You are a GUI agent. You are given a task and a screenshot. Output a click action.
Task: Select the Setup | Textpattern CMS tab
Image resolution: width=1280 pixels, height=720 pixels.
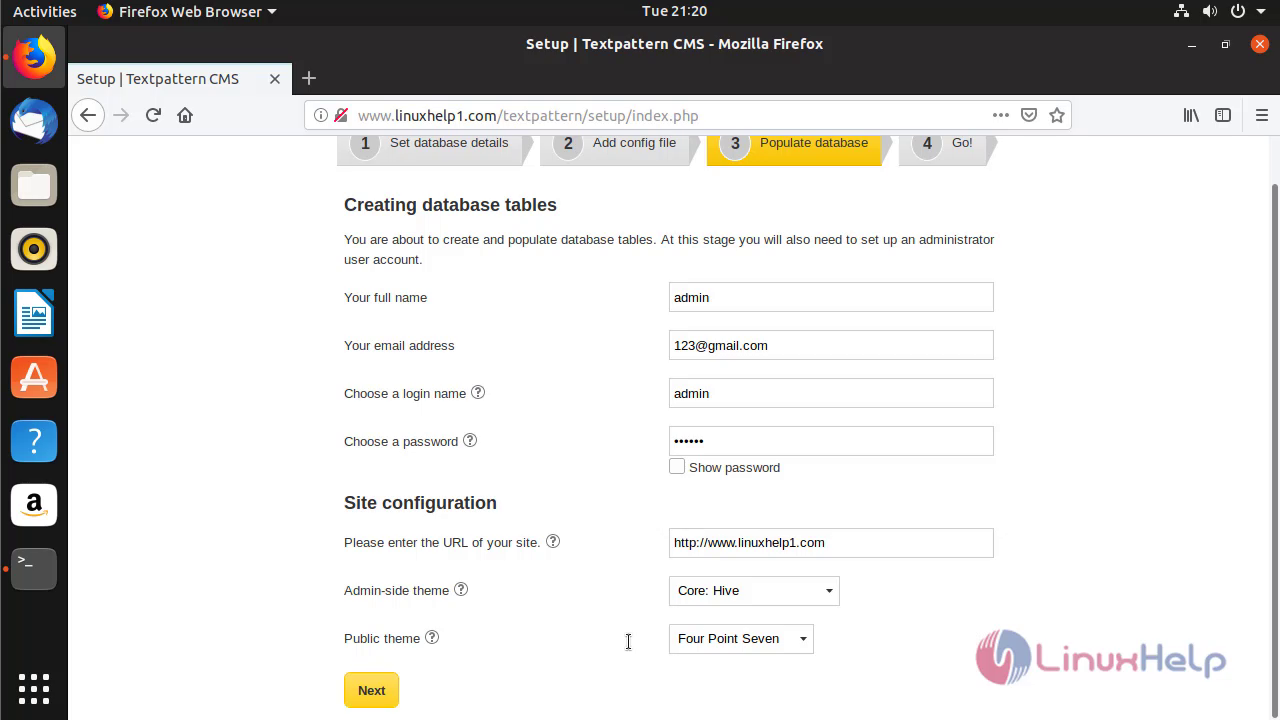click(178, 79)
